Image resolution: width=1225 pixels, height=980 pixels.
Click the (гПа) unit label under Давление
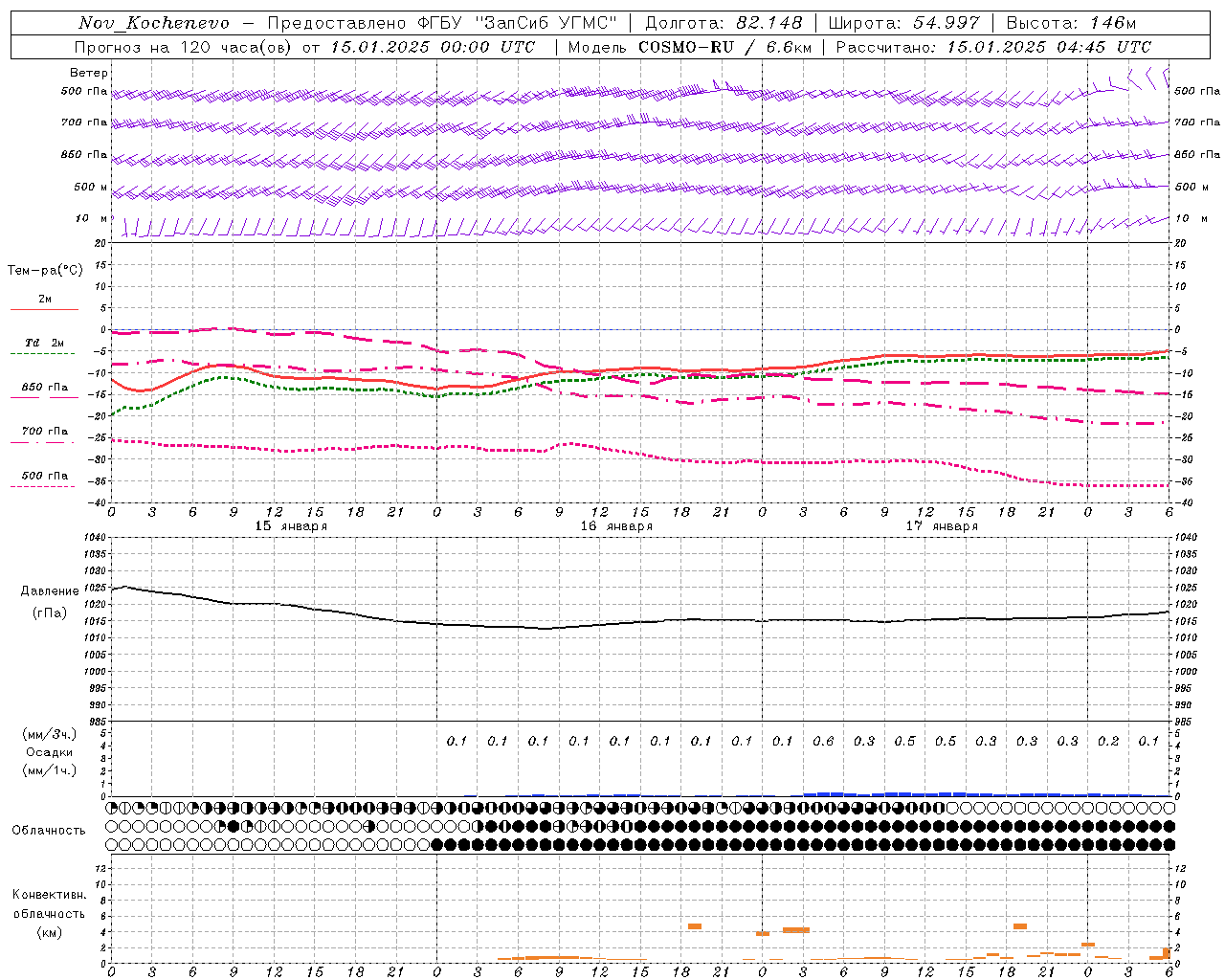click(50, 612)
